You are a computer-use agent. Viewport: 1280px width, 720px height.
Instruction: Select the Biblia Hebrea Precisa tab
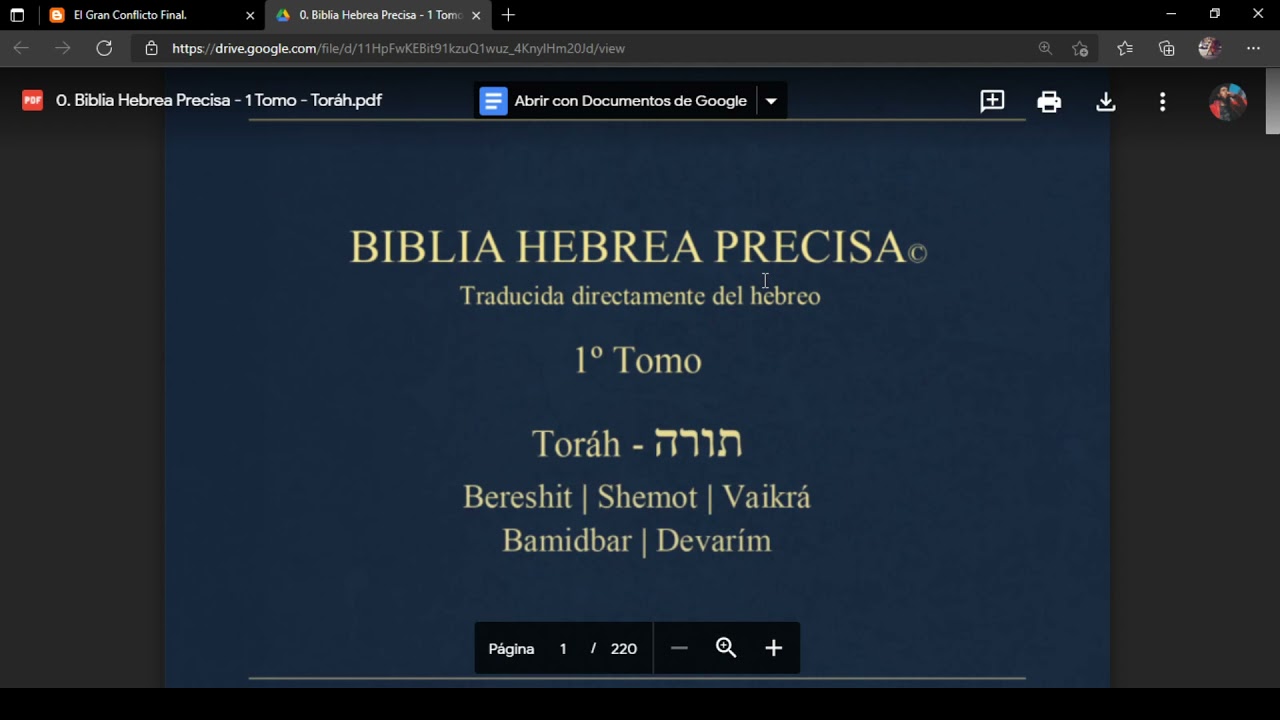pyautogui.click(x=380, y=15)
